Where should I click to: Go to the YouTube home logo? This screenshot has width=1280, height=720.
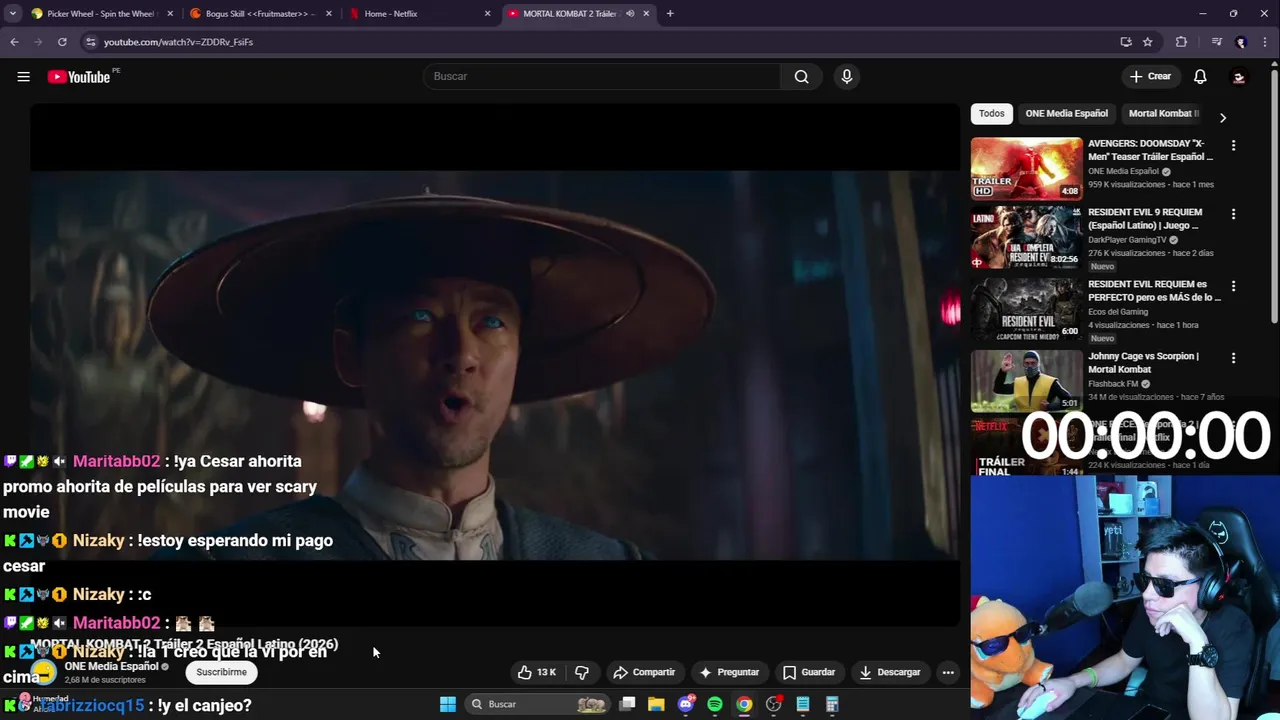(79, 77)
